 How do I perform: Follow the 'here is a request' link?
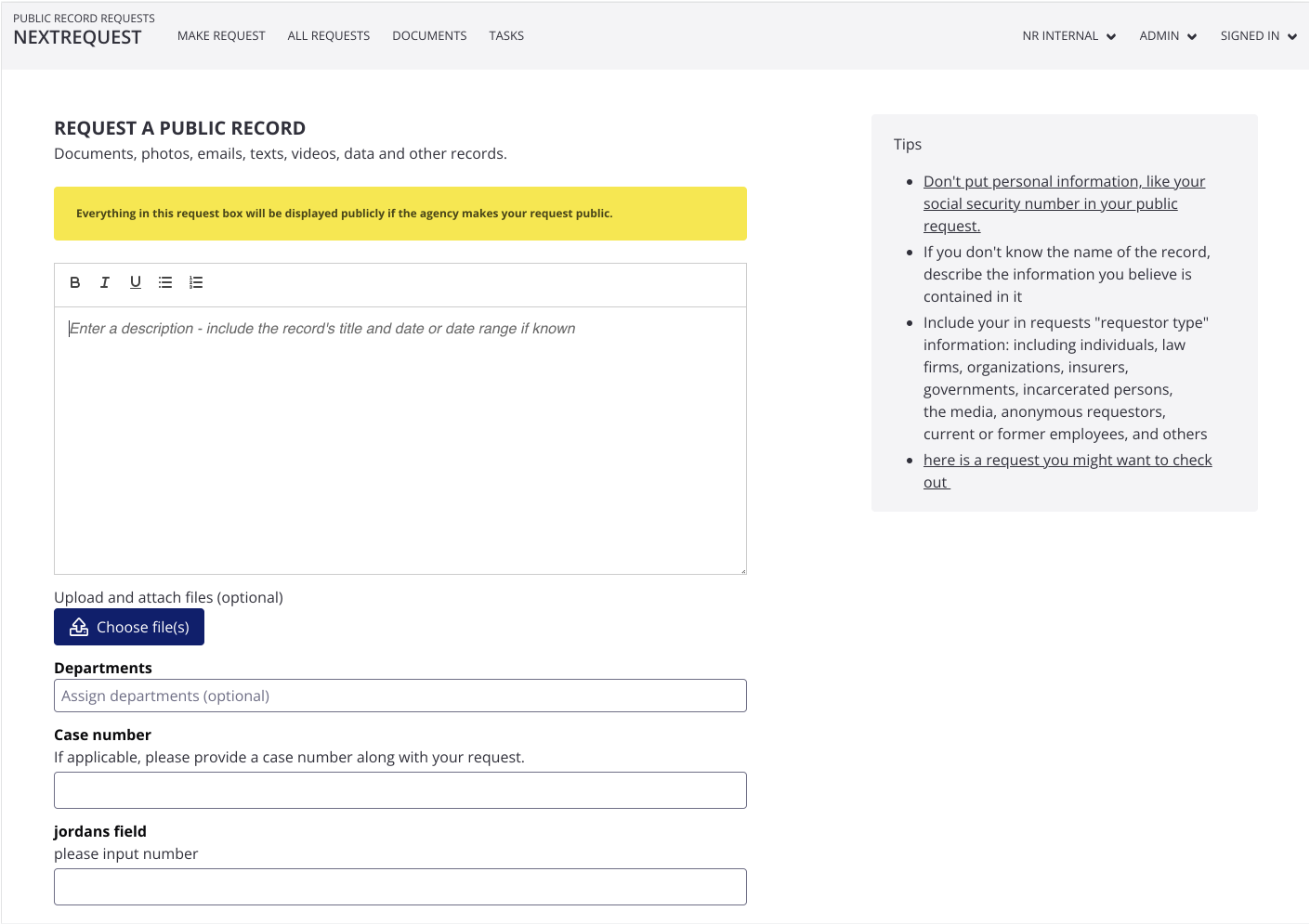tap(1067, 460)
